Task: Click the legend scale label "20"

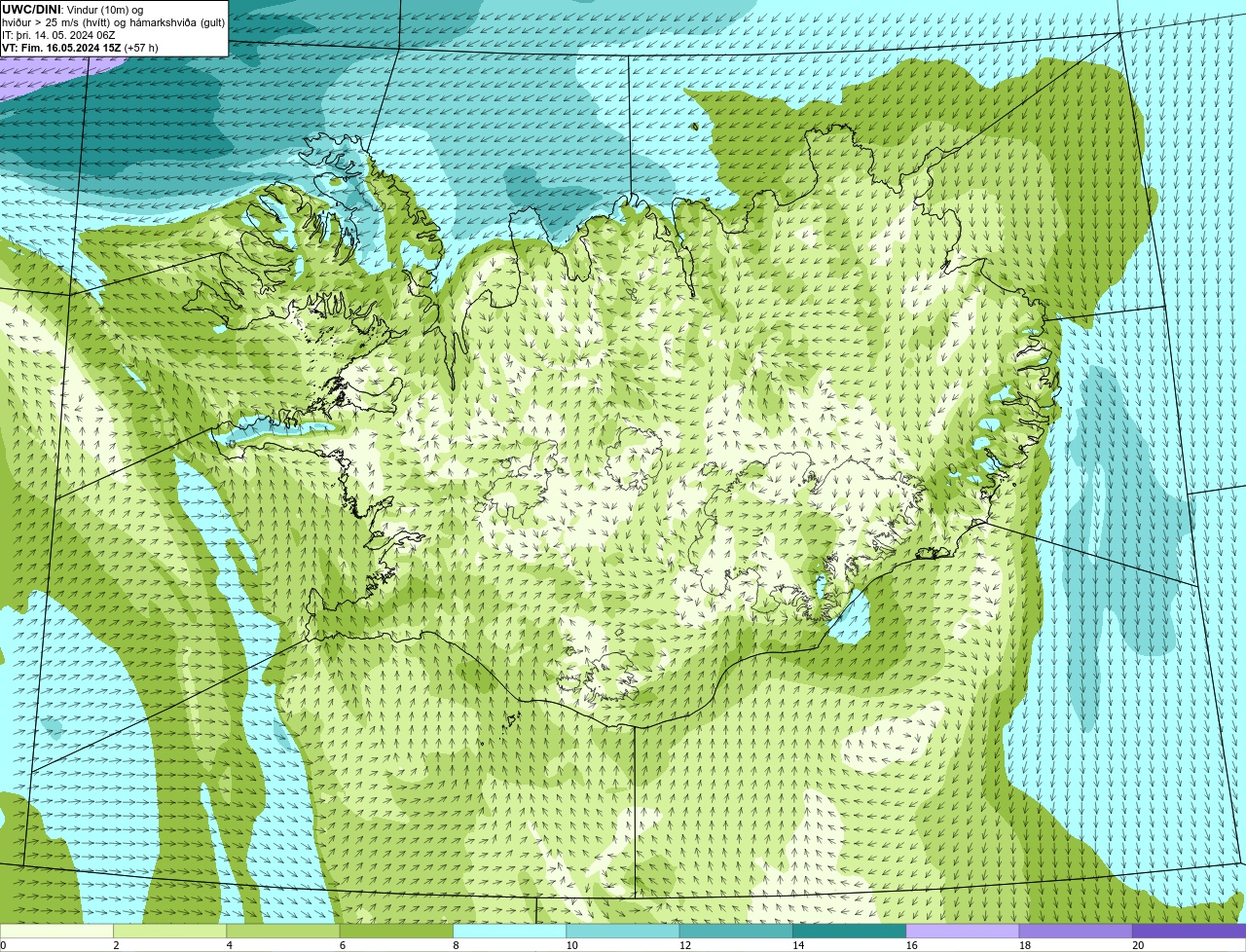Action: click(1138, 945)
